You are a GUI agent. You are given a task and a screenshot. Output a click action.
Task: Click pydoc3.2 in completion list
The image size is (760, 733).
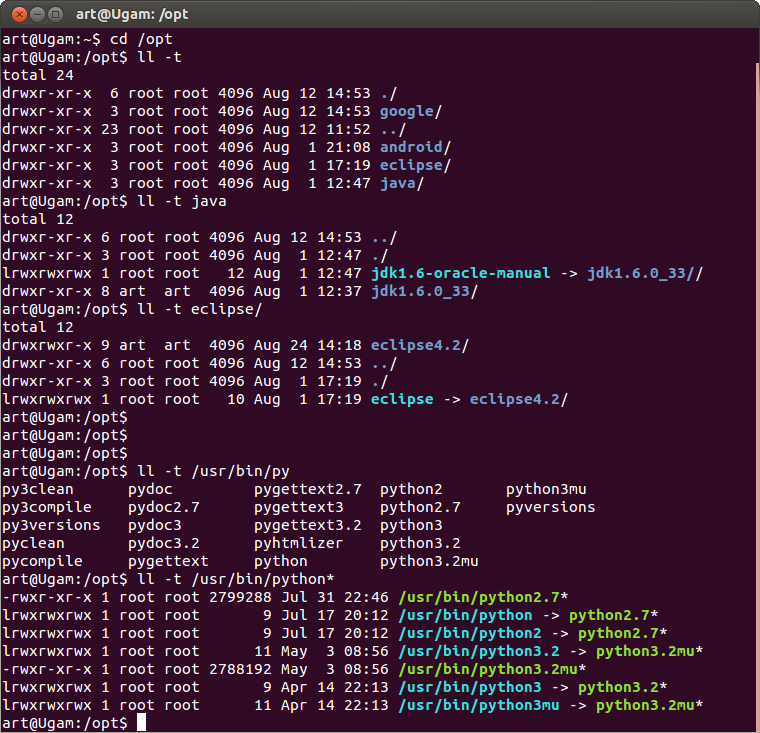(x=164, y=543)
